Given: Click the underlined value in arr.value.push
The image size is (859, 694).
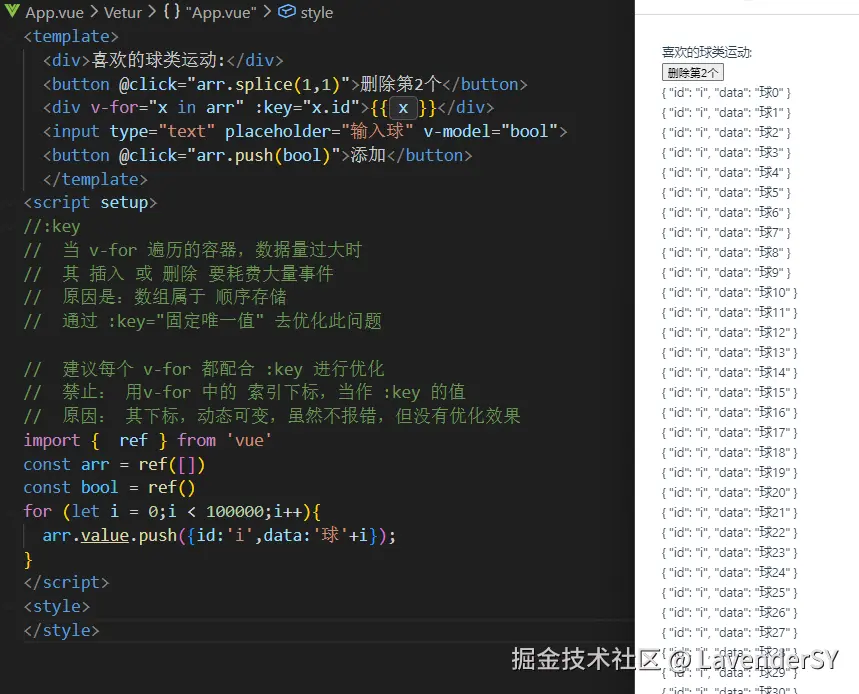Looking at the screenshot, I should click(104, 535).
